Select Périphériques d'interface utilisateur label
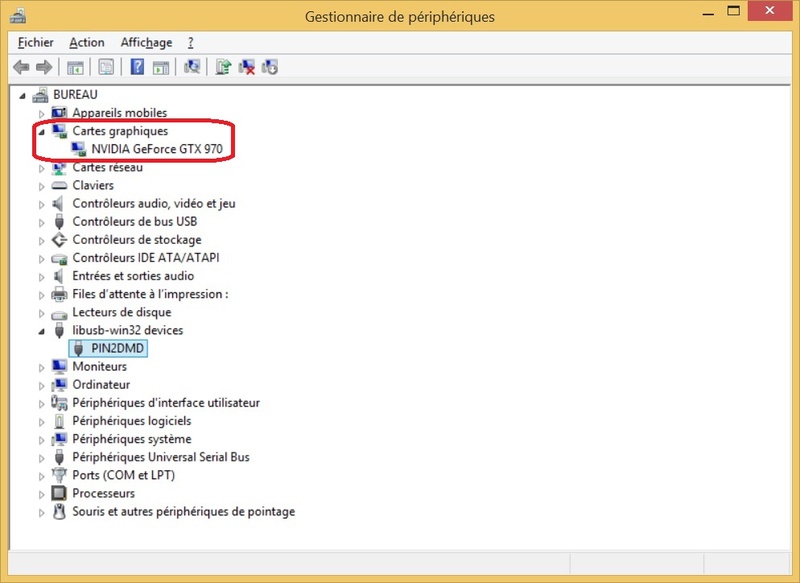This screenshot has width=800, height=583. 166,403
